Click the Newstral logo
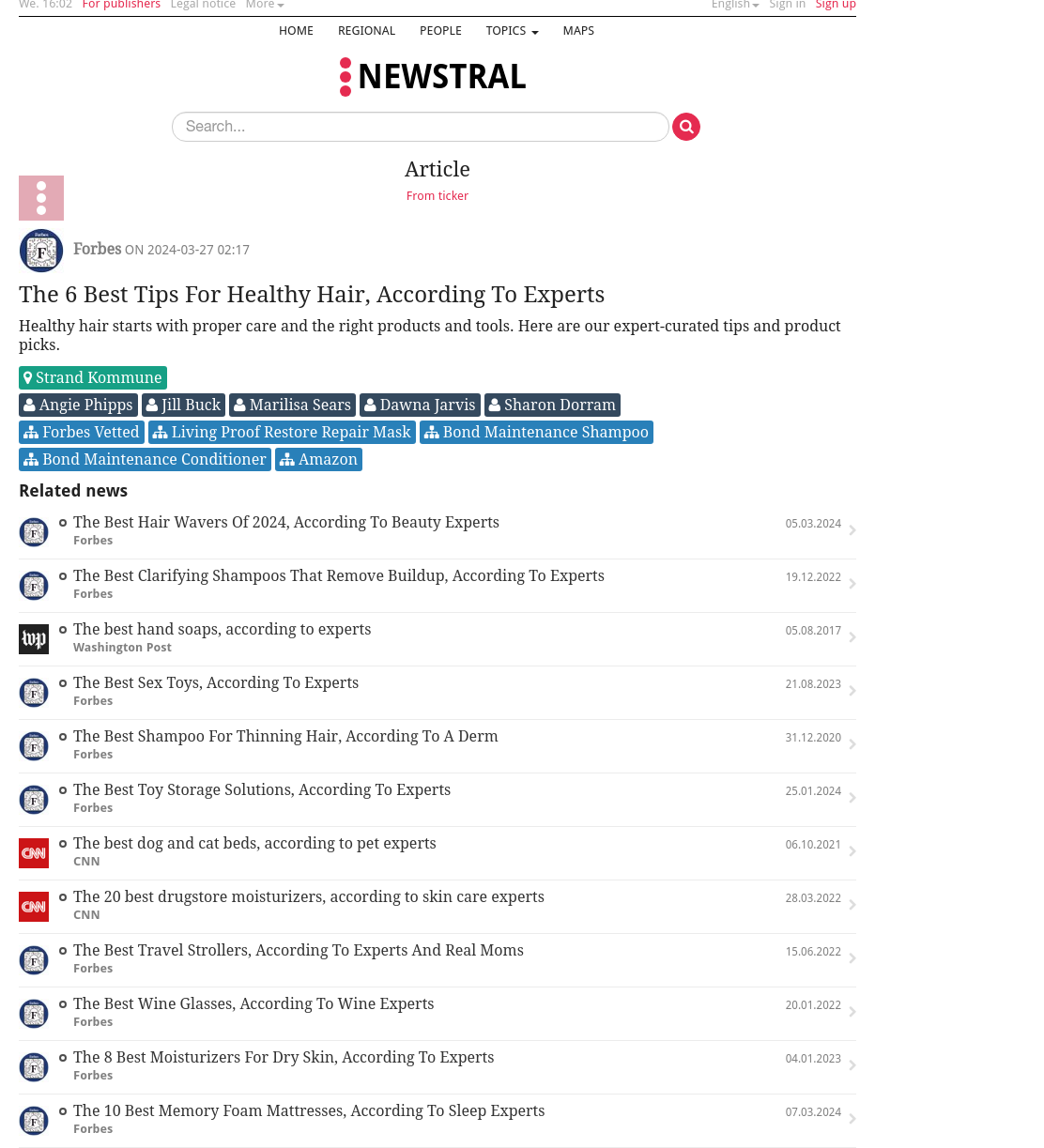Screen dimensions: 1044x1148 tap(433, 77)
